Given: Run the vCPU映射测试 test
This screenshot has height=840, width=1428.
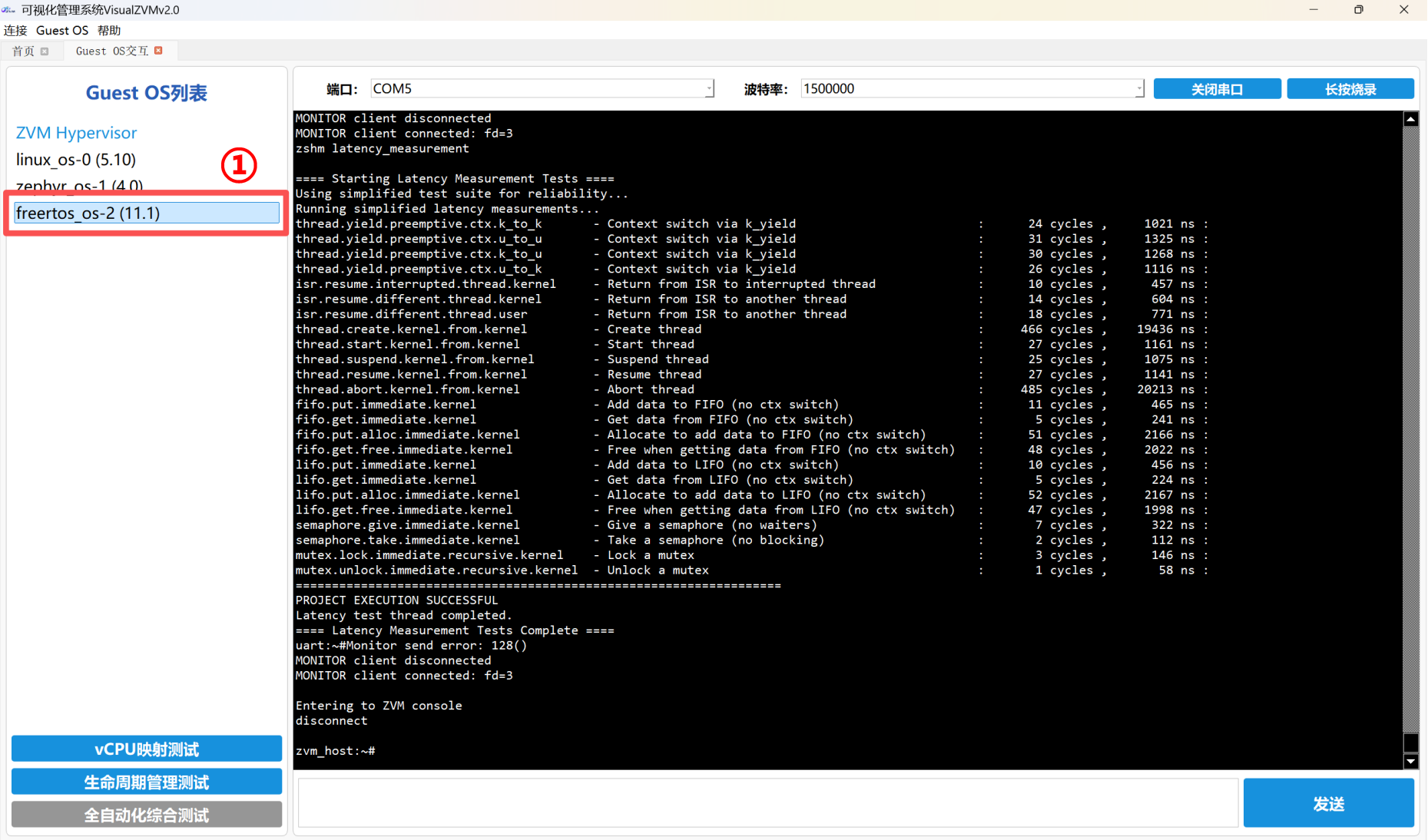Looking at the screenshot, I should click(147, 749).
